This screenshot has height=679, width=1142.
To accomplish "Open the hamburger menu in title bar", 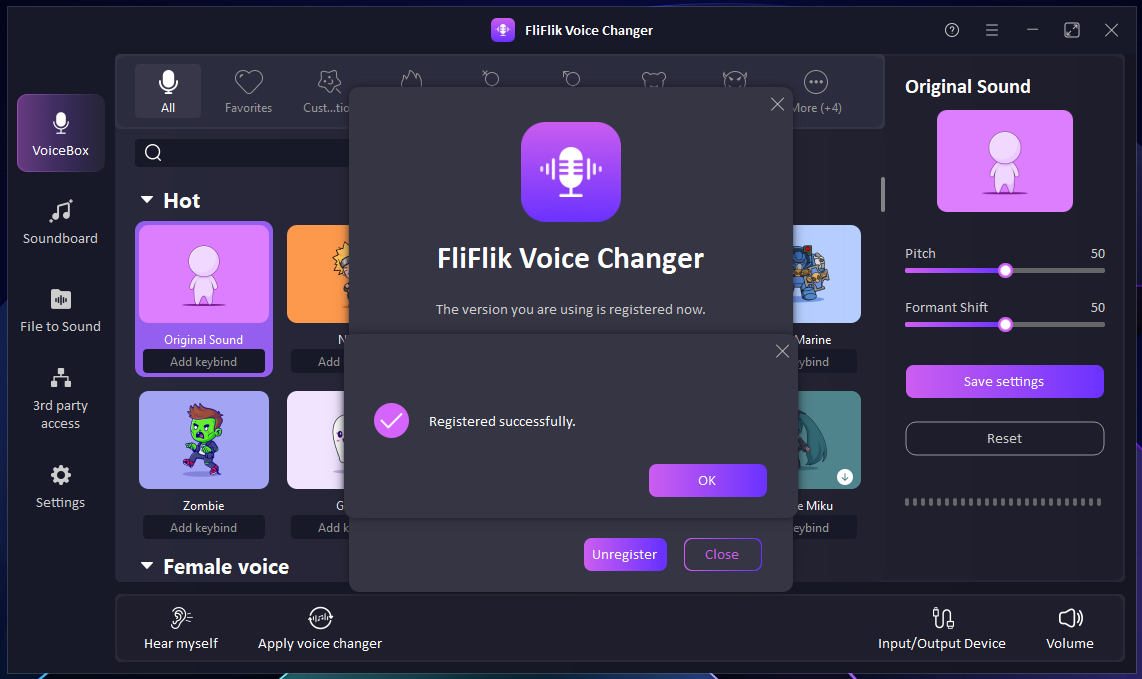I will [992, 30].
